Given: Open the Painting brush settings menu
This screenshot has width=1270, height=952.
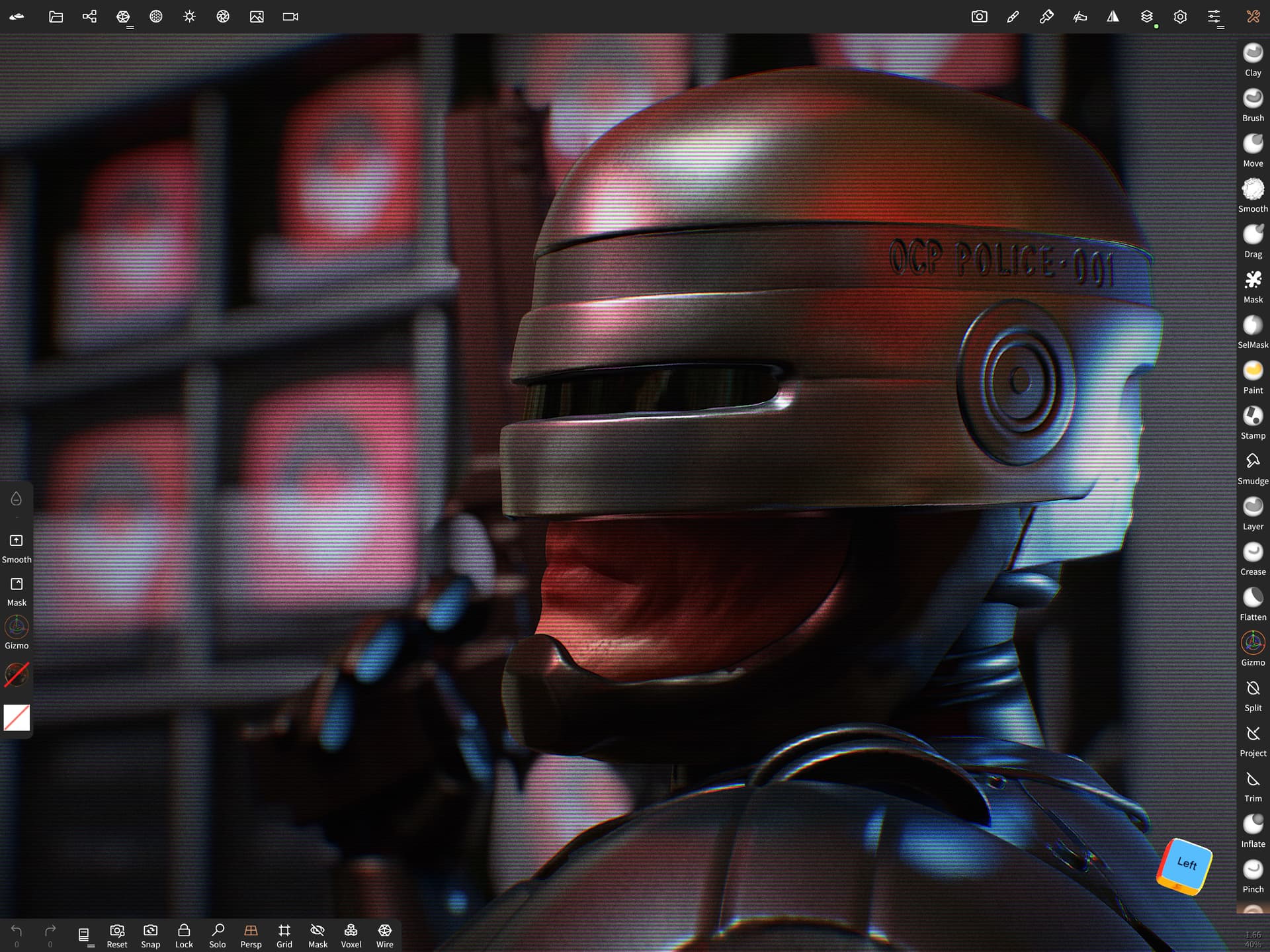Looking at the screenshot, I should [x=1046, y=17].
